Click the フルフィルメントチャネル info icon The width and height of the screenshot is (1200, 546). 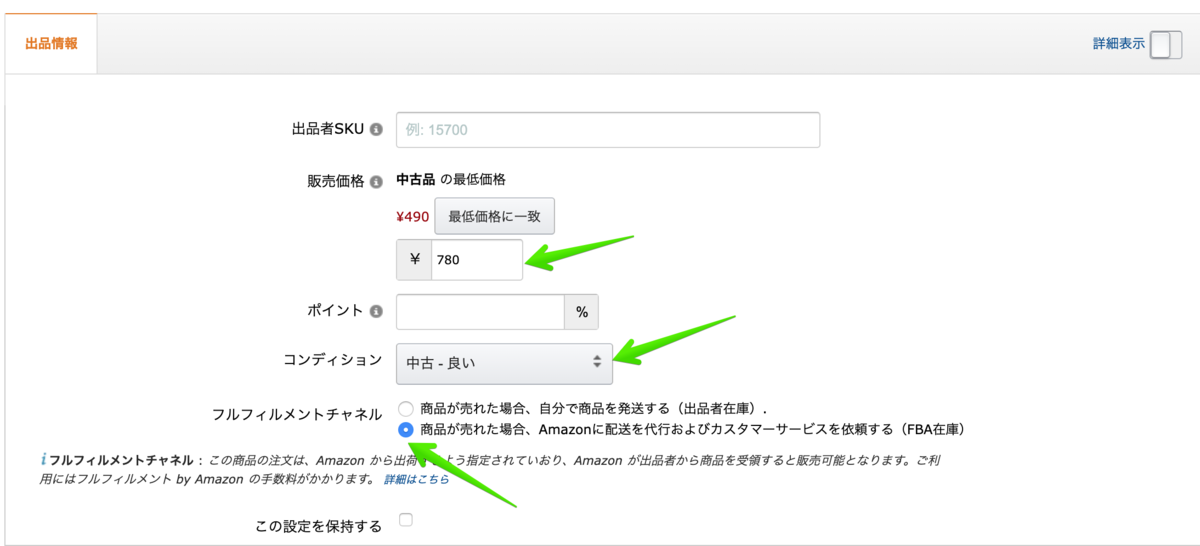pyautogui.click(x=43, y=460)
